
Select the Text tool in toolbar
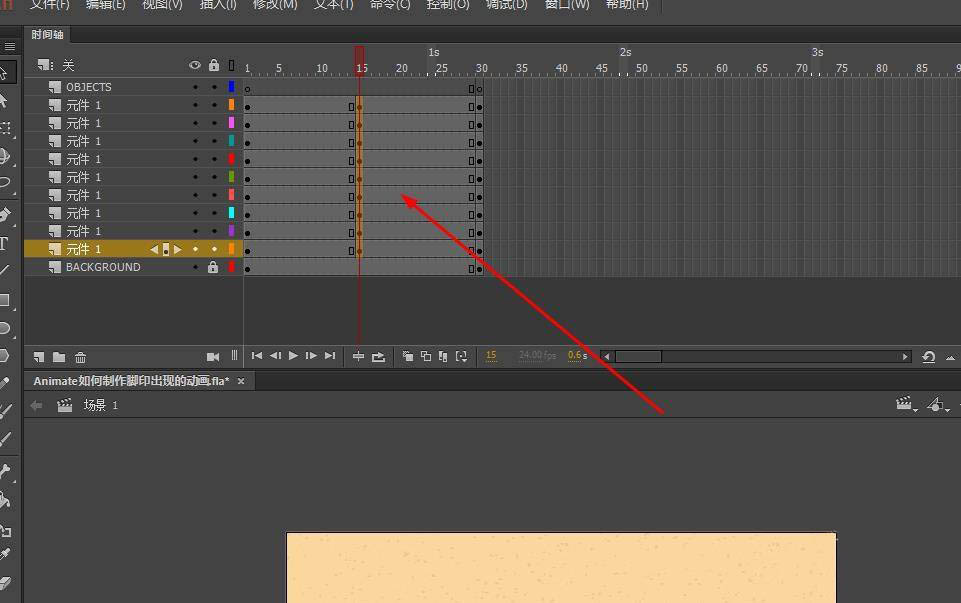(5, 243)
